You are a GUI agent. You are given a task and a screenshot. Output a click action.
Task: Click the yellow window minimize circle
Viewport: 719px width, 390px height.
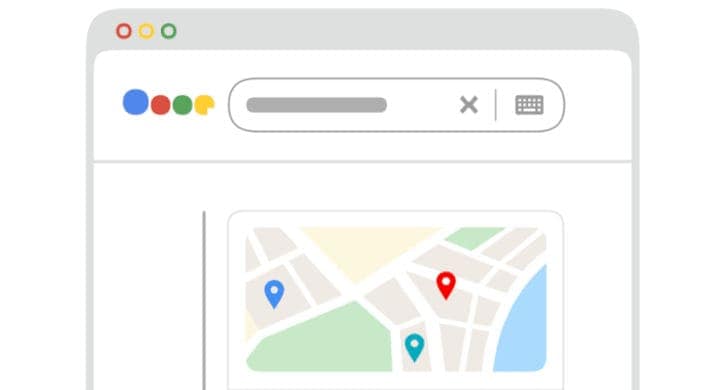pos(146,31)
